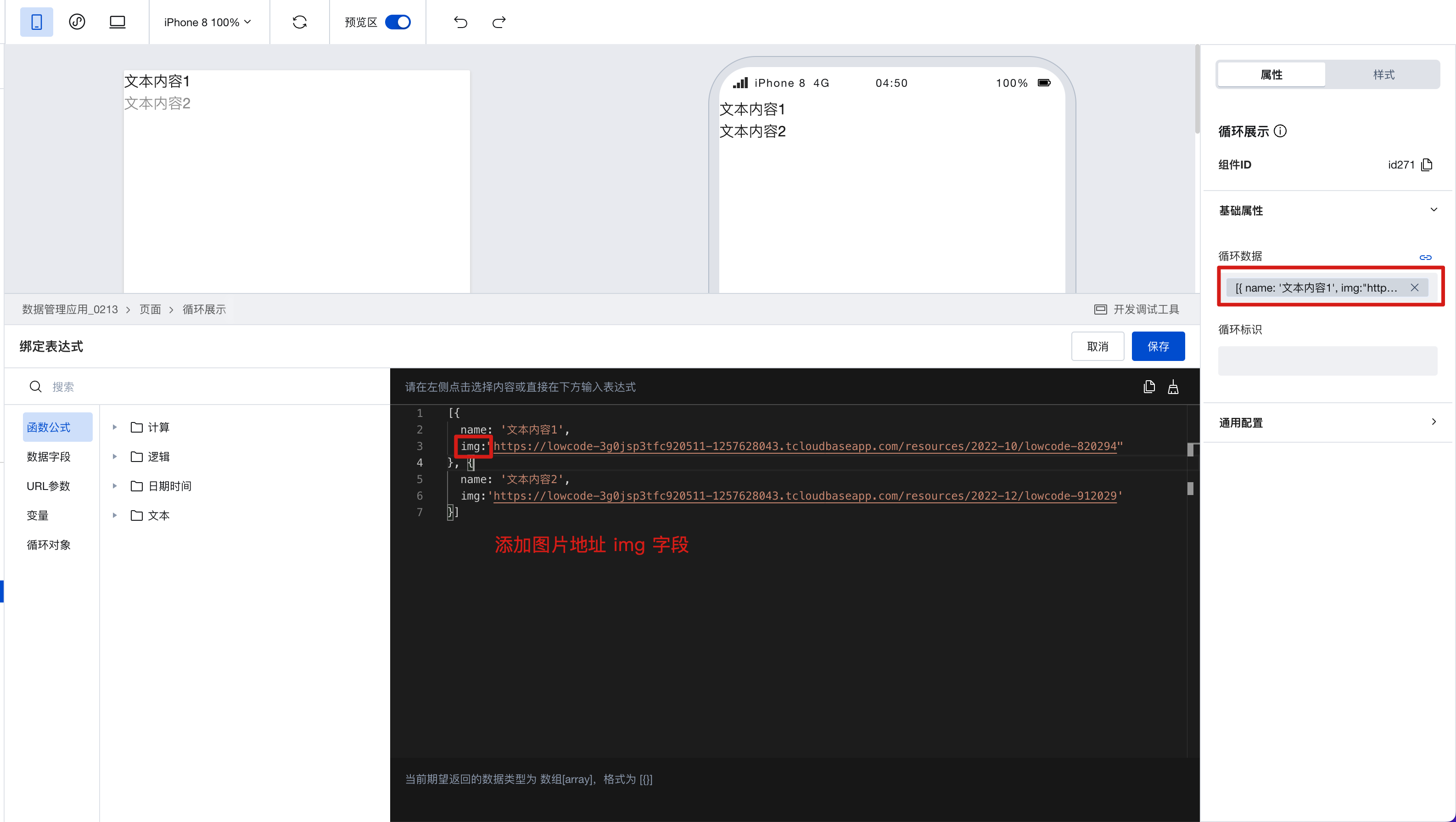Image resolution: width=1456 pixels, height=822 pixels.
Task: Expand the 文本 folder arrow
Action: click(115, 515)
